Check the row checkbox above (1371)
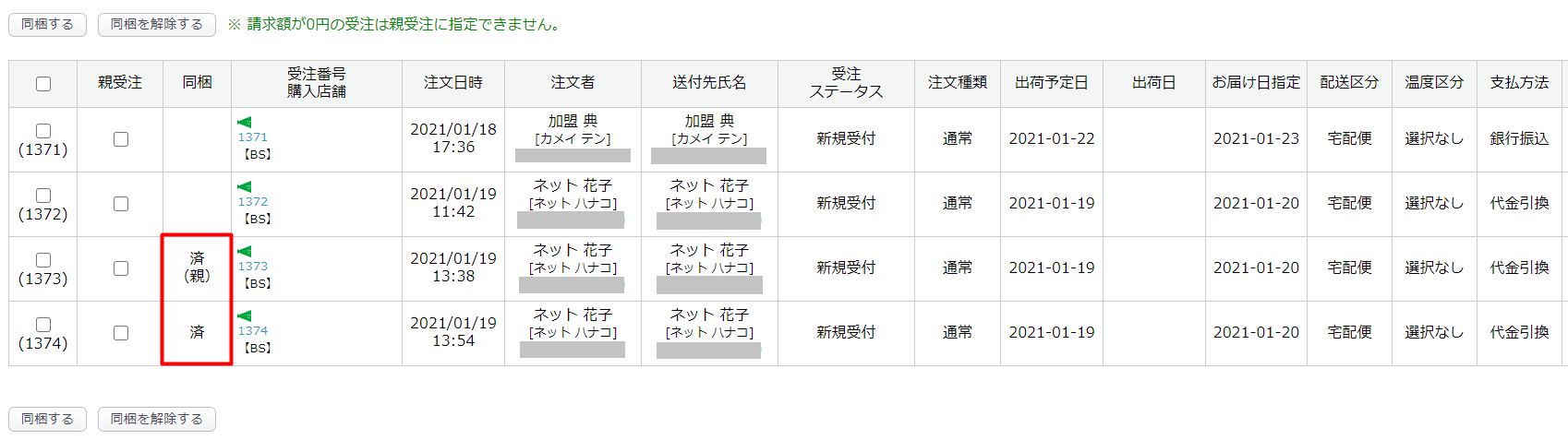 (43, 131)
